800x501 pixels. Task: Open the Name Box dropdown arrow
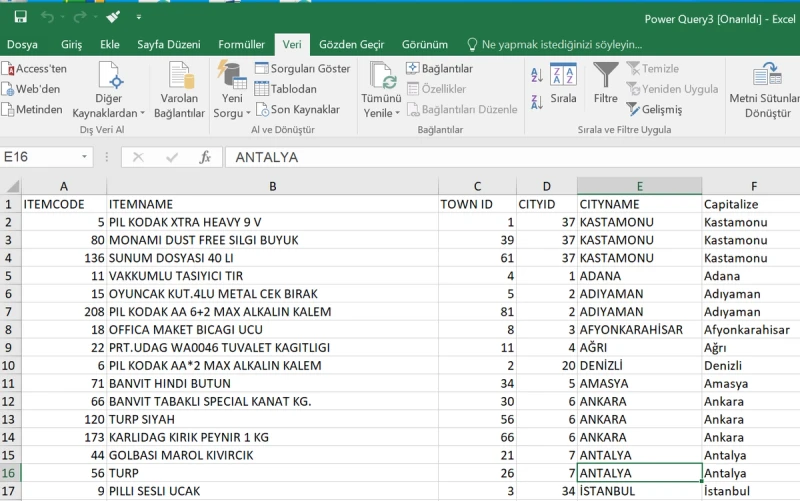pos(85,157)
